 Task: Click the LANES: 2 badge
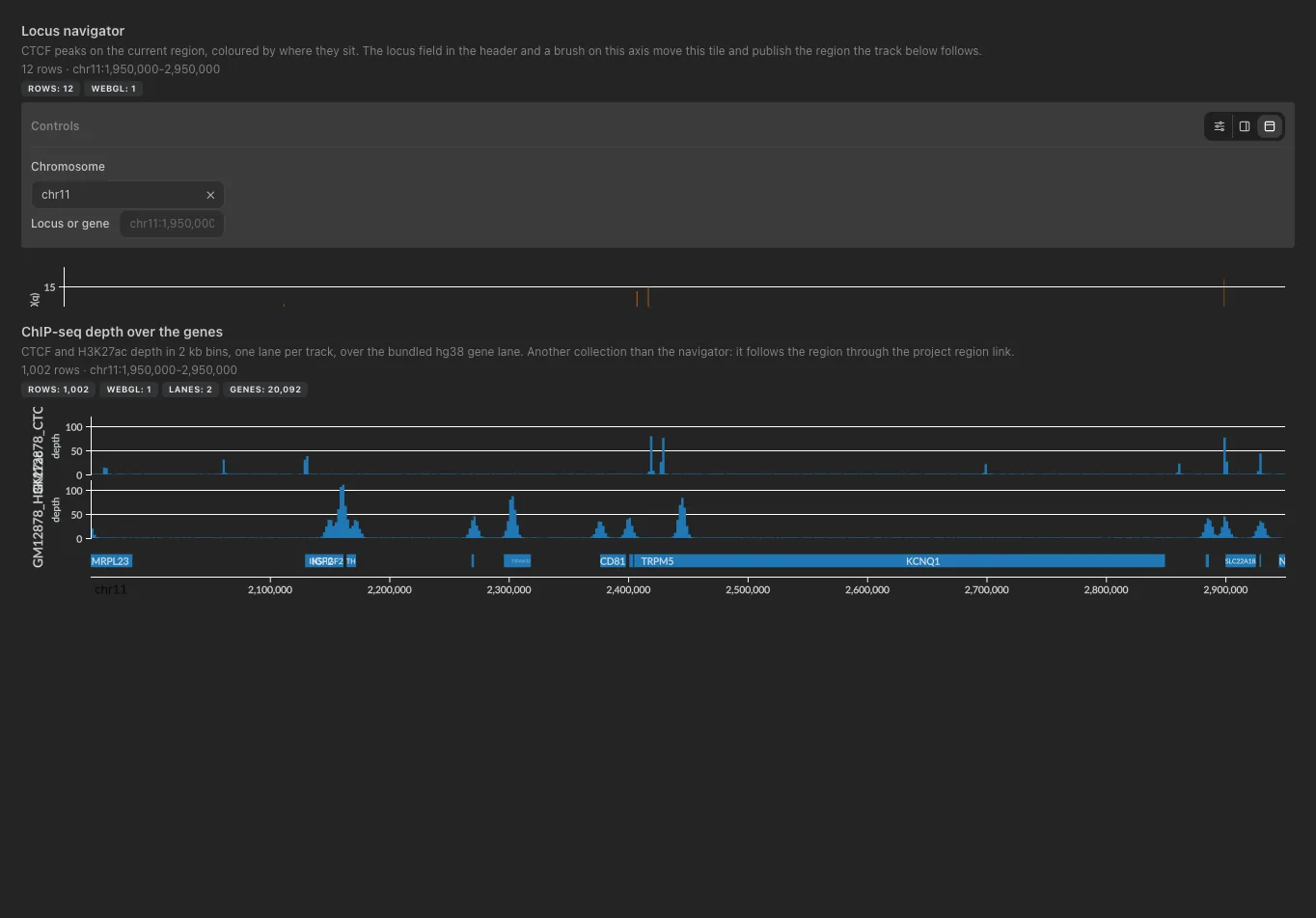click(190, 390)
